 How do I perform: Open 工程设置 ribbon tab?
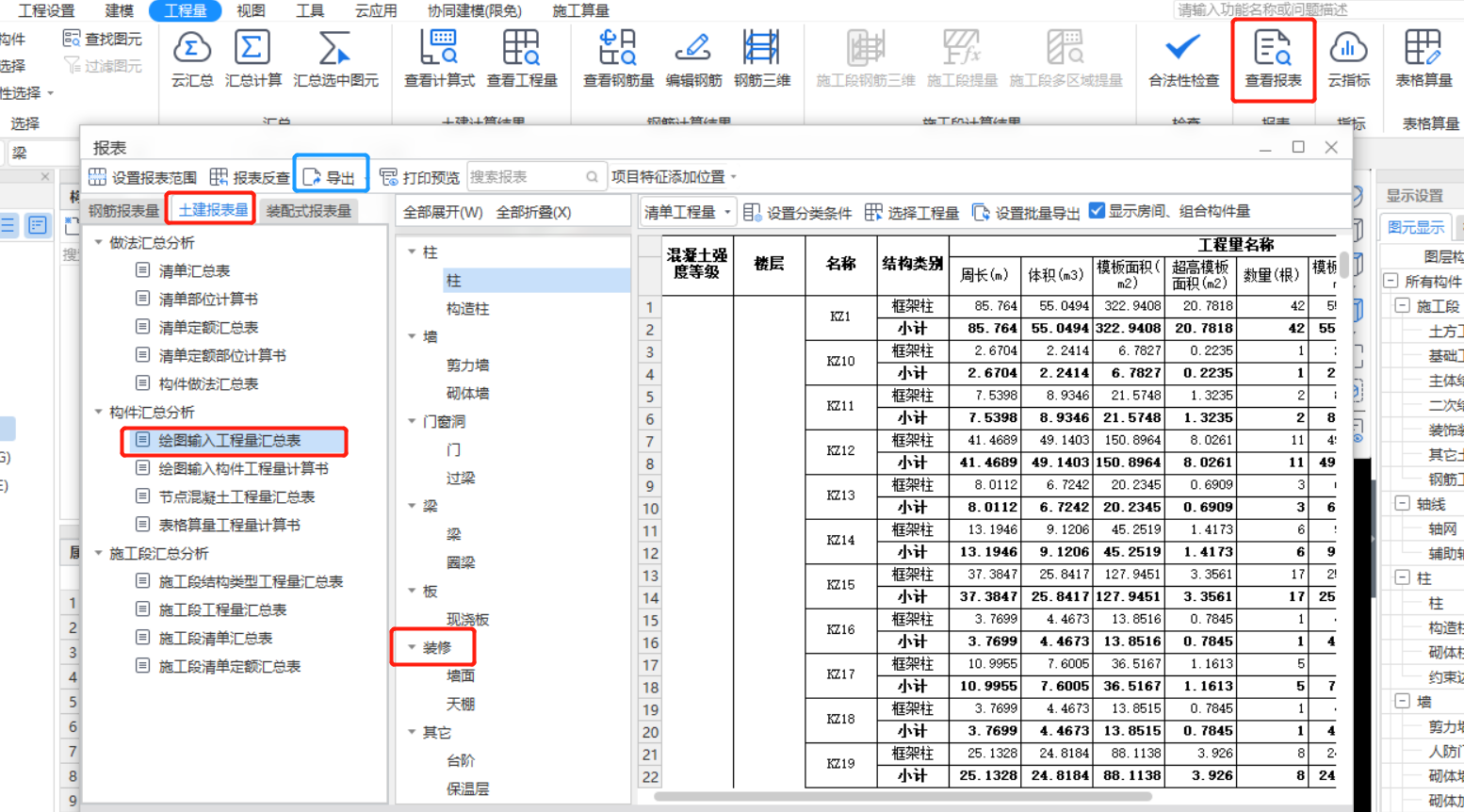46,10
